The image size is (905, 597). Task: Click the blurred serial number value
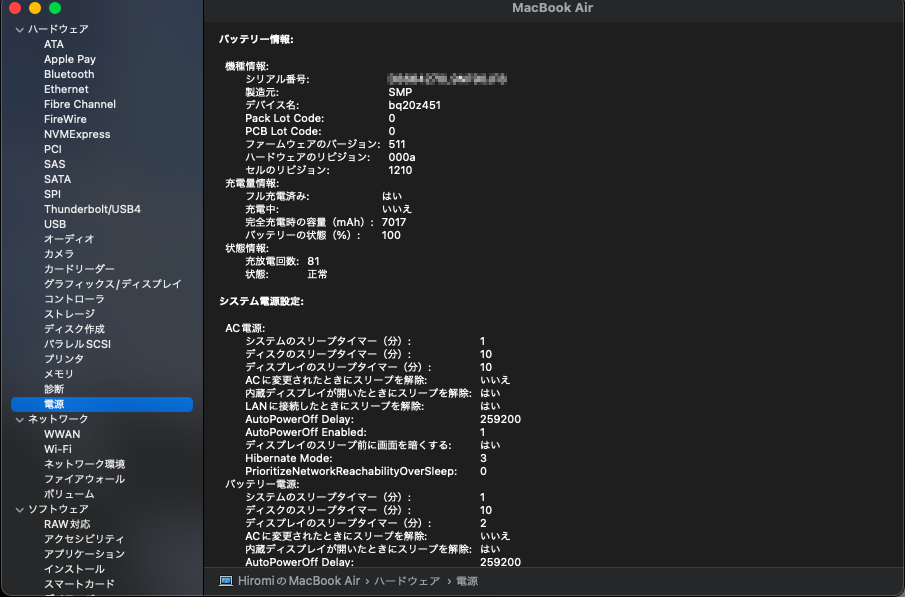pos(447,79)
